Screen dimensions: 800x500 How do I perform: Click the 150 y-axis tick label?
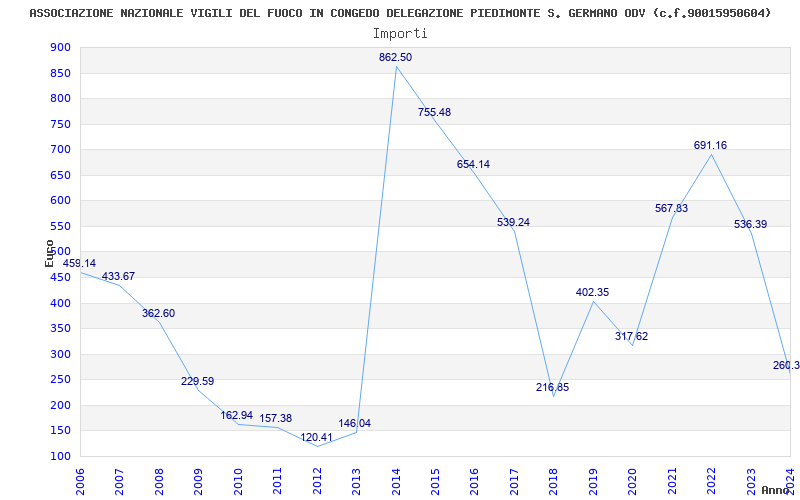coord(60,431)
